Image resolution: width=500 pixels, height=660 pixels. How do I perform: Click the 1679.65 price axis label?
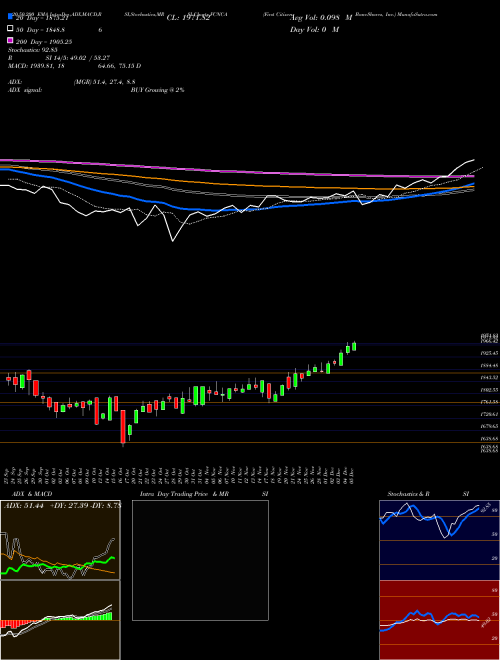[489, 426]
